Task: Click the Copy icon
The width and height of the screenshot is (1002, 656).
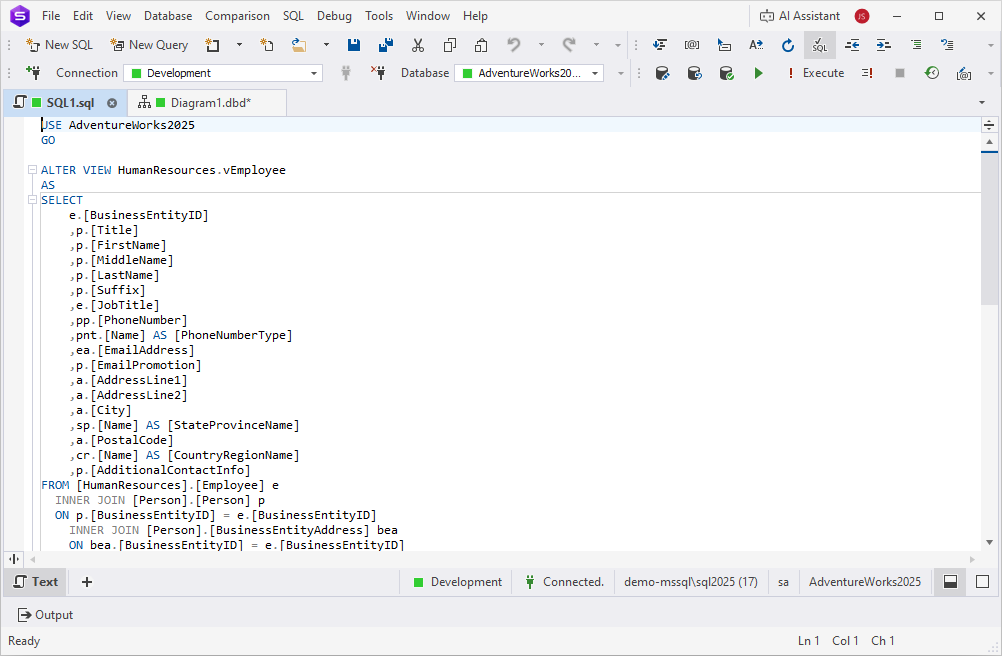Action: click(x=450, y=45)
